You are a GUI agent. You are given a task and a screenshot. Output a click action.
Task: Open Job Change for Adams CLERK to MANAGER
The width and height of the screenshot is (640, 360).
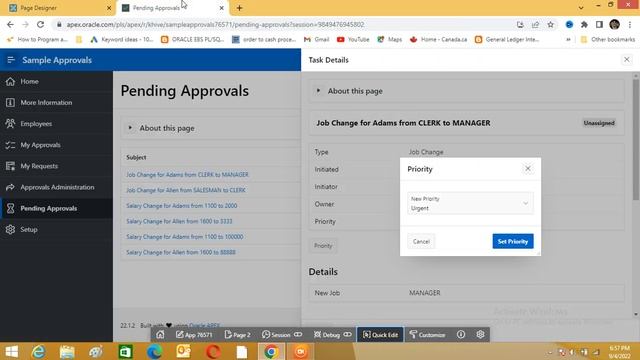tap(187, 175)
